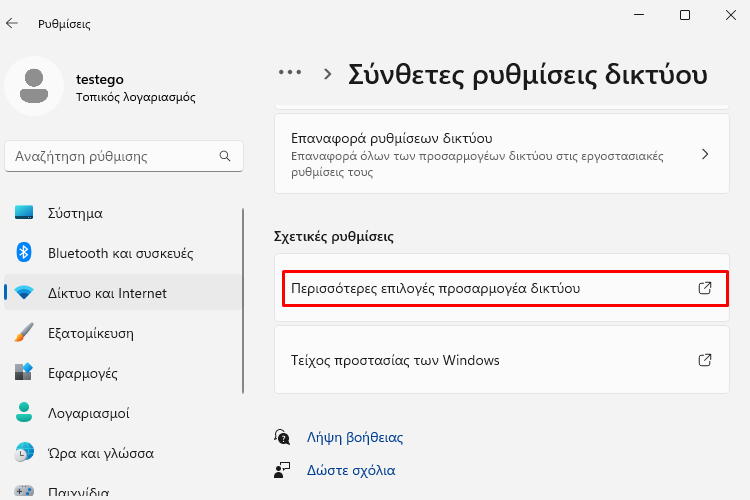Open Ώρα και γλώσσα globe icon
The width and height of the screenshot is (750, 500).
point(24,453)
